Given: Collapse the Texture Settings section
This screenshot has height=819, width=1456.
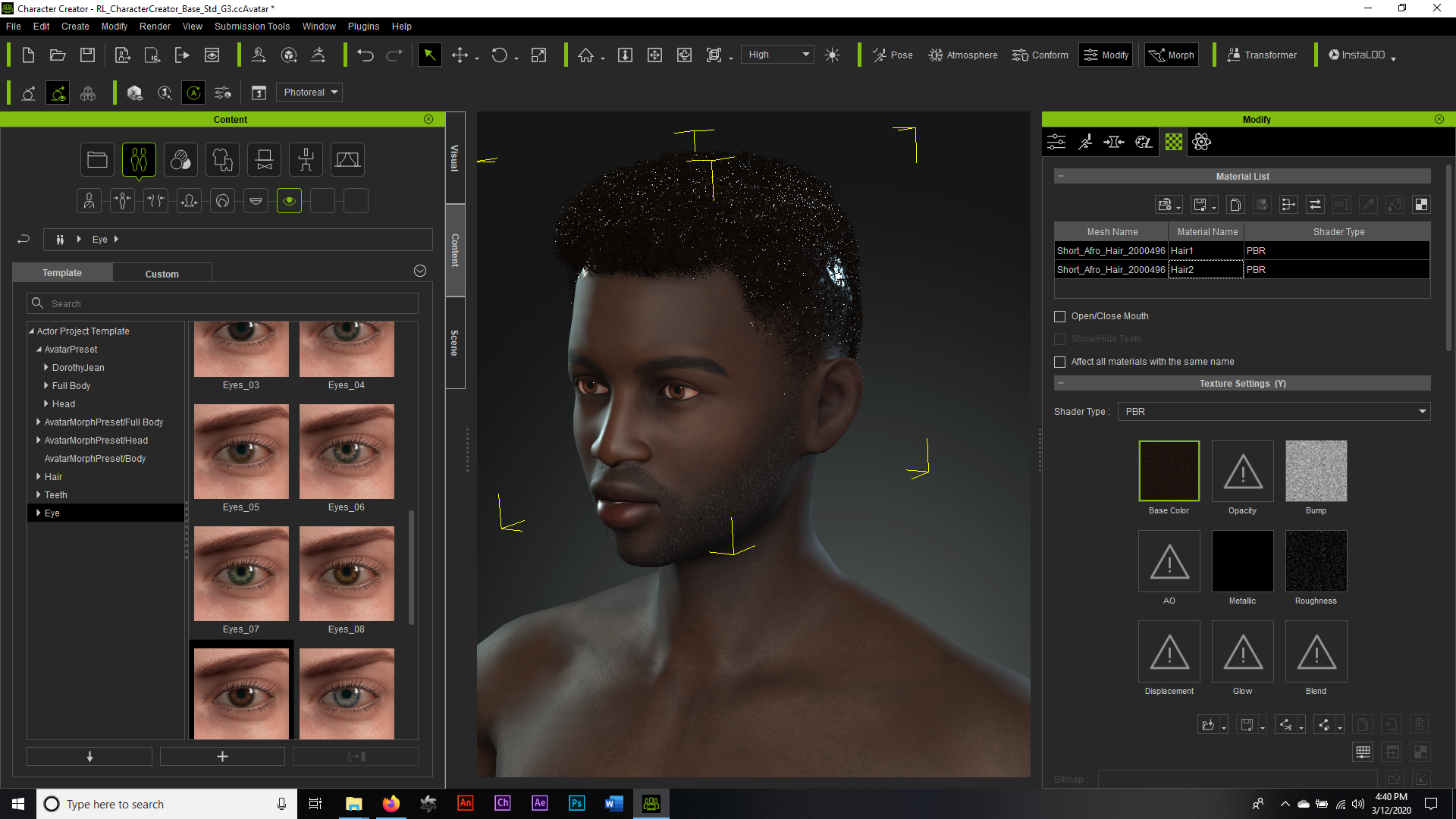Looking at the screenshot, I should tap(1061, 384).
